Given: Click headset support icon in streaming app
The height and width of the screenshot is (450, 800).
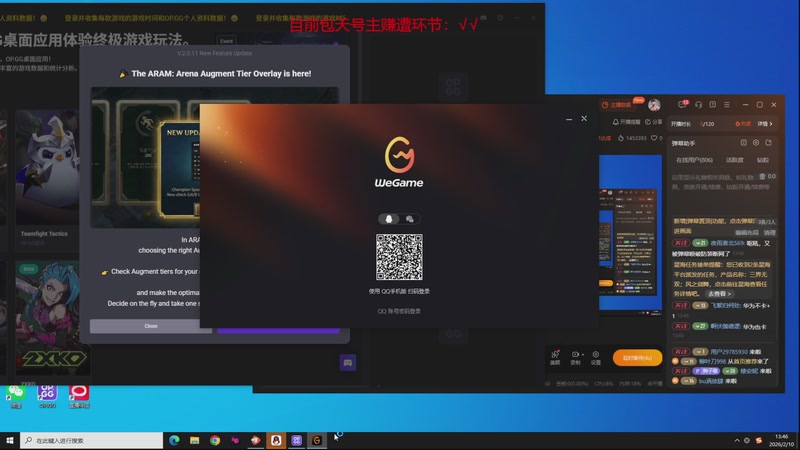Looking at the screenshot, I should click(x=698, y=105).
